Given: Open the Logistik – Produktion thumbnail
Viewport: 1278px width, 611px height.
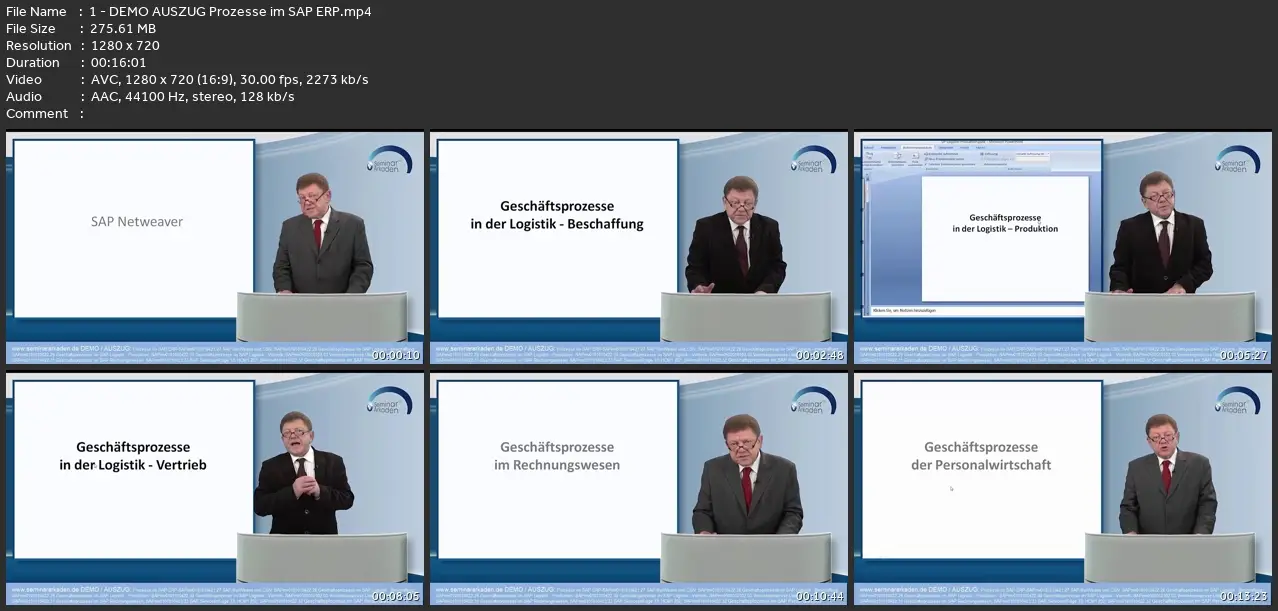Looking at the screenshot, I should click(1063, 248).
